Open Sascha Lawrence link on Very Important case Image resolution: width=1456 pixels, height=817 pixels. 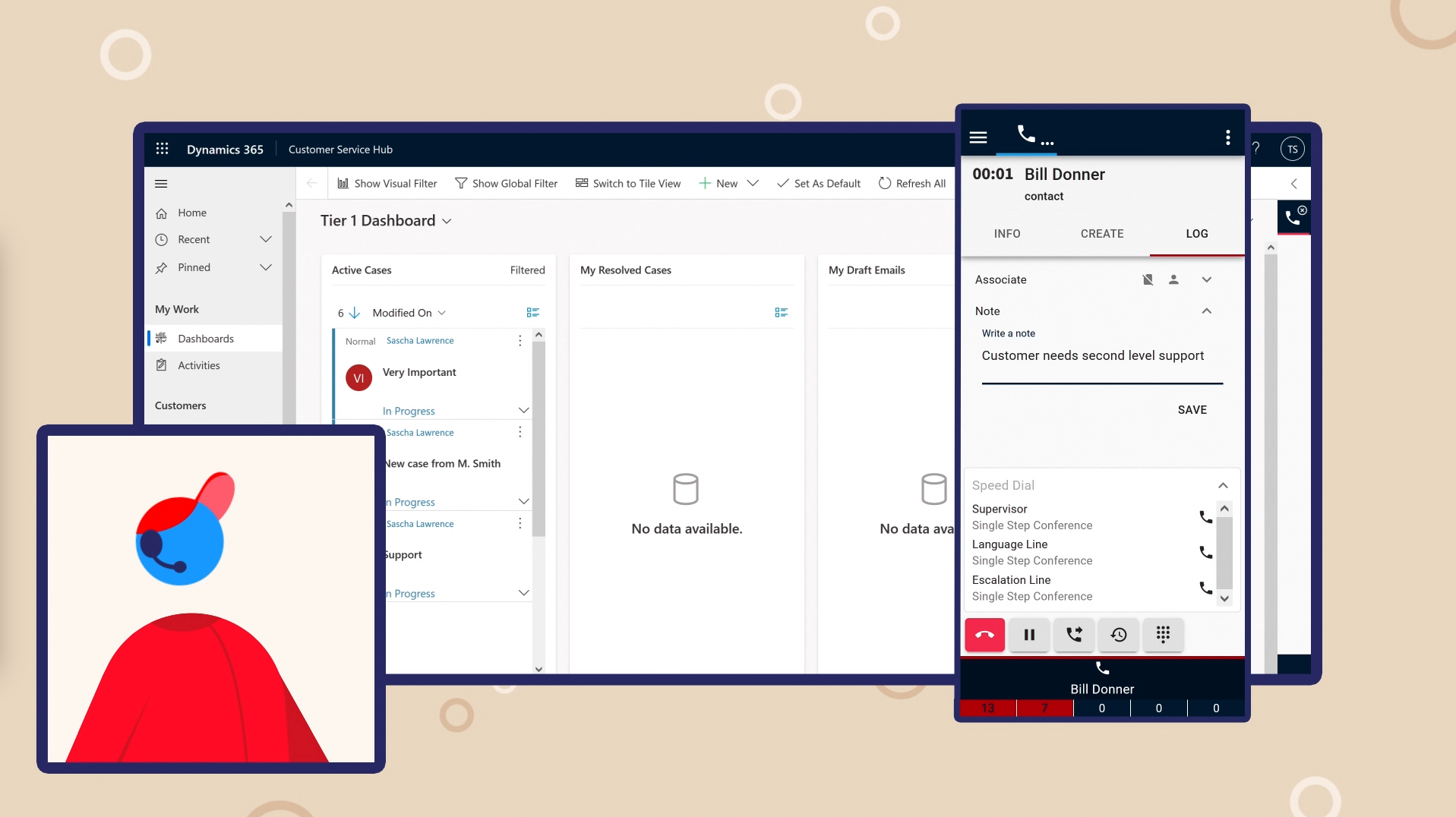pyautogui.click(x=420, y=341)
